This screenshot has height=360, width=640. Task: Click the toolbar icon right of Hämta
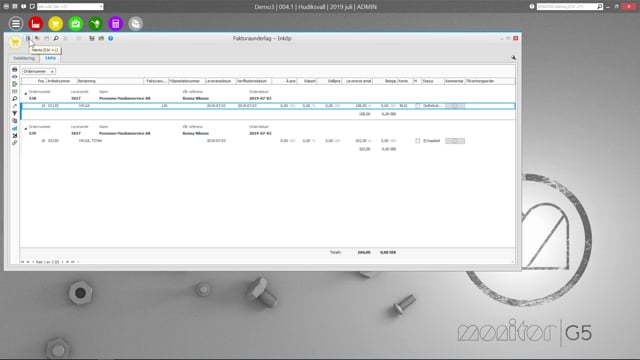point(37,38)
